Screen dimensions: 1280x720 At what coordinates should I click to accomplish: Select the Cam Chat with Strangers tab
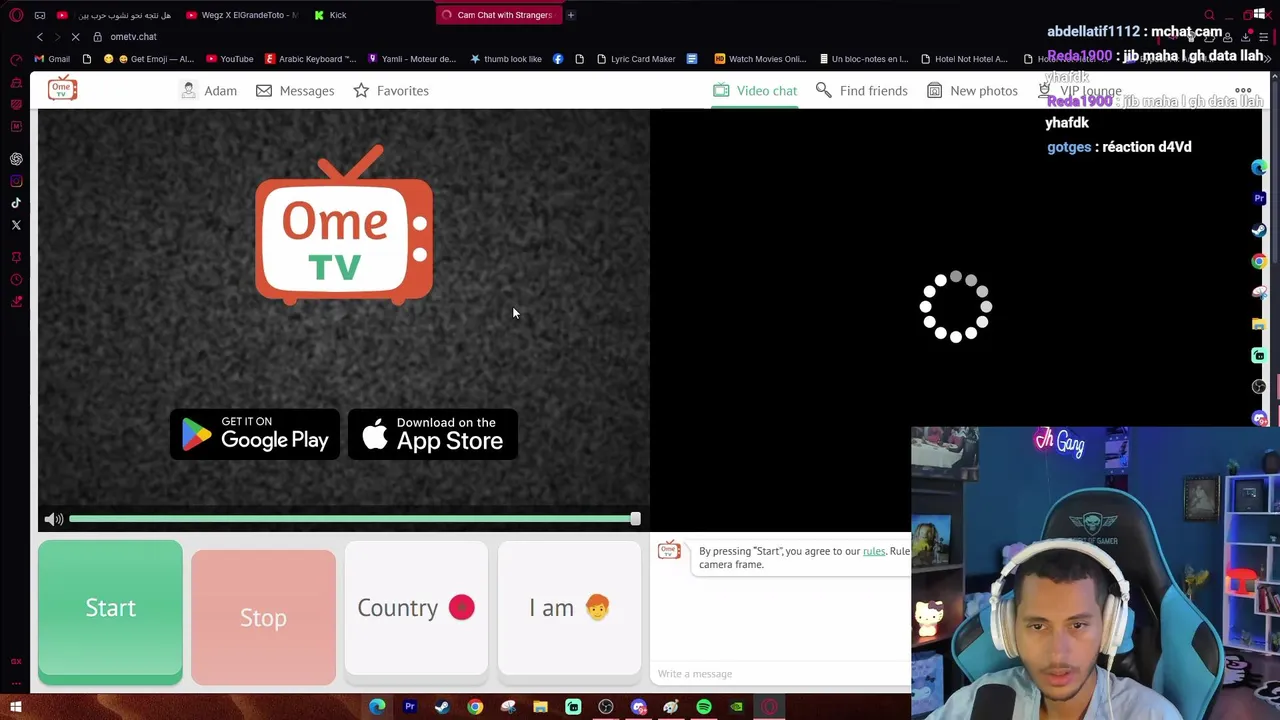(x=497, y=15)
